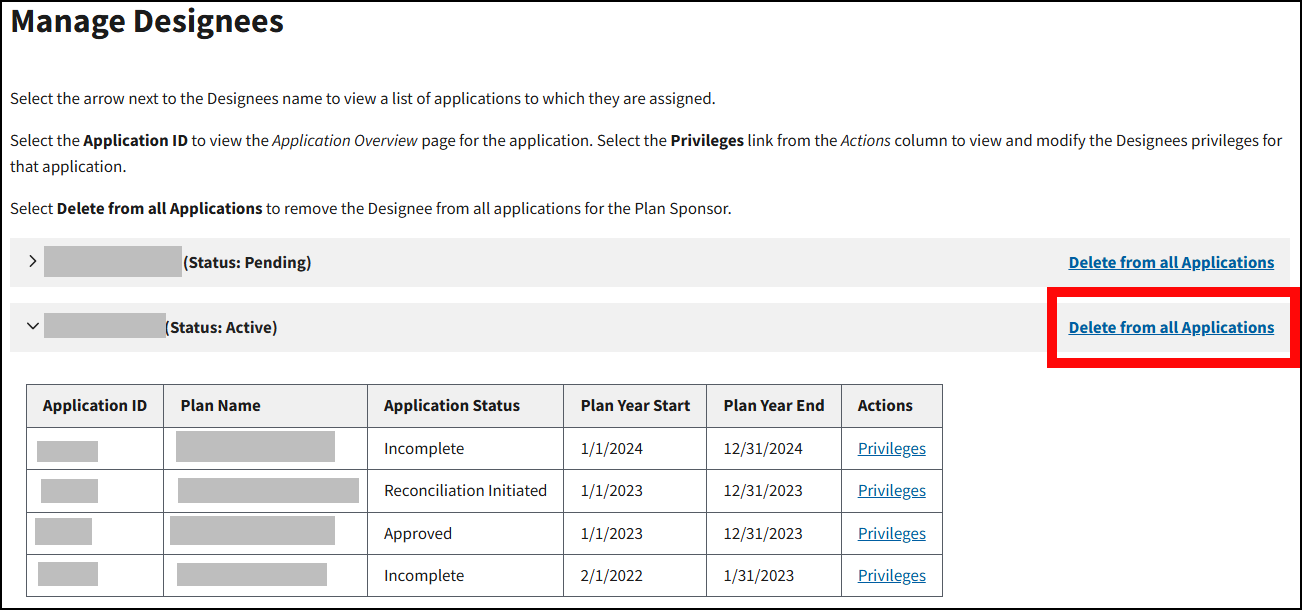Open Privileges for the 1/1/2024 Incomplete application
The height and width of the screenshot is (610, 1302).
tap(891, 449)
